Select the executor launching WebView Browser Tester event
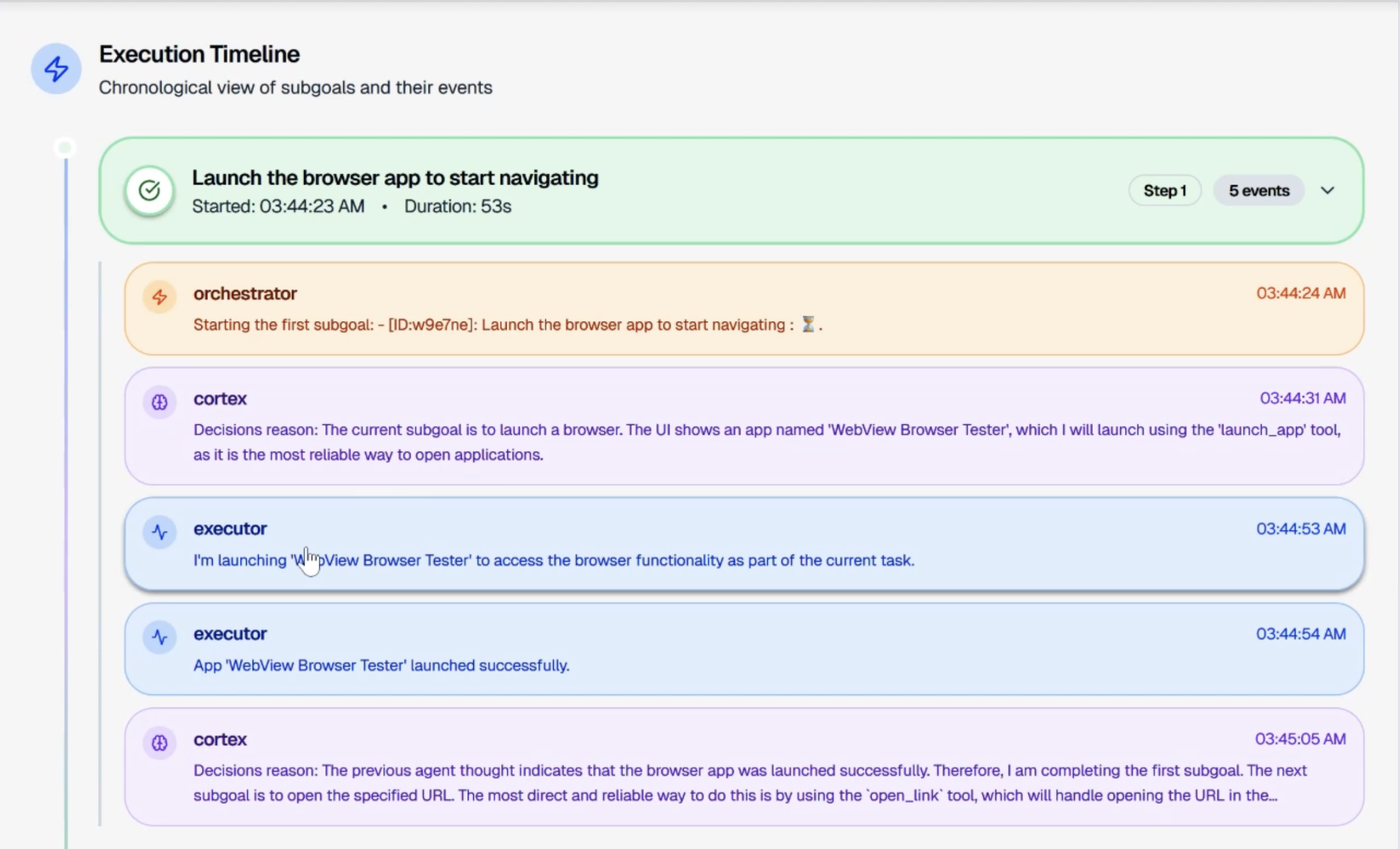Image resolution: width=1400 pixels, height=849 pixels. 744,544
